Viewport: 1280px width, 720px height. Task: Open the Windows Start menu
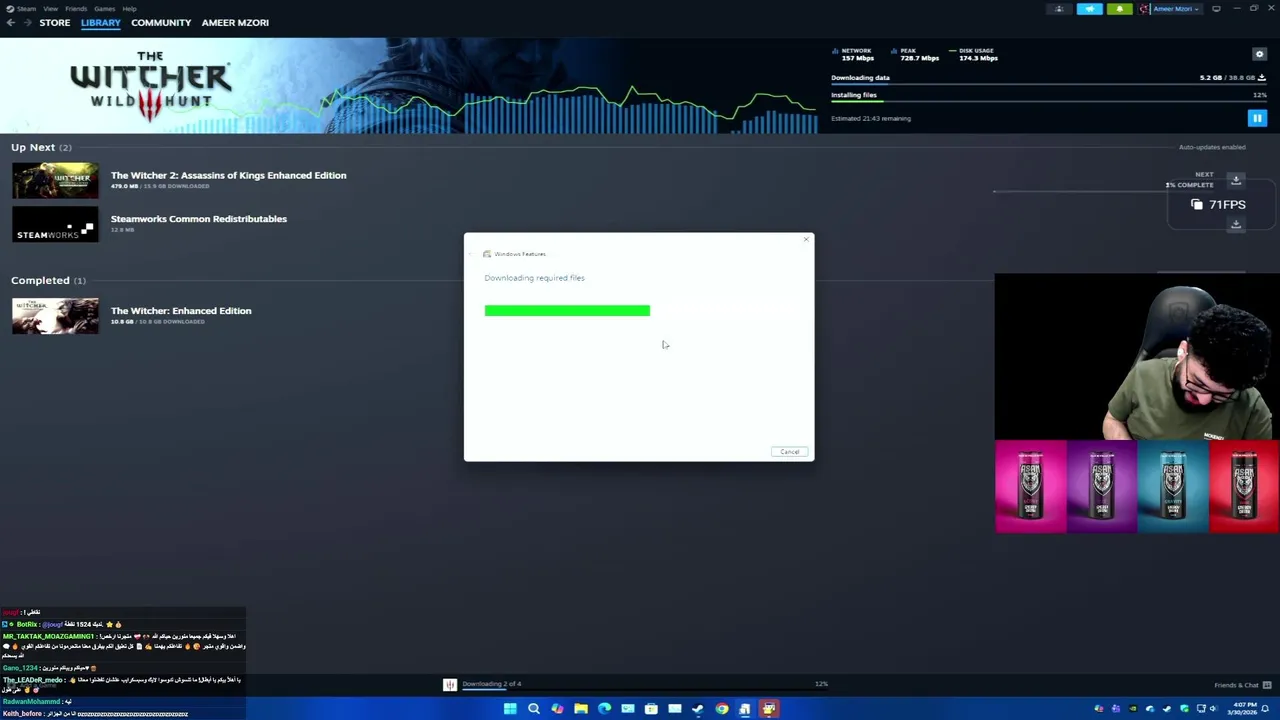click(510, 709)
